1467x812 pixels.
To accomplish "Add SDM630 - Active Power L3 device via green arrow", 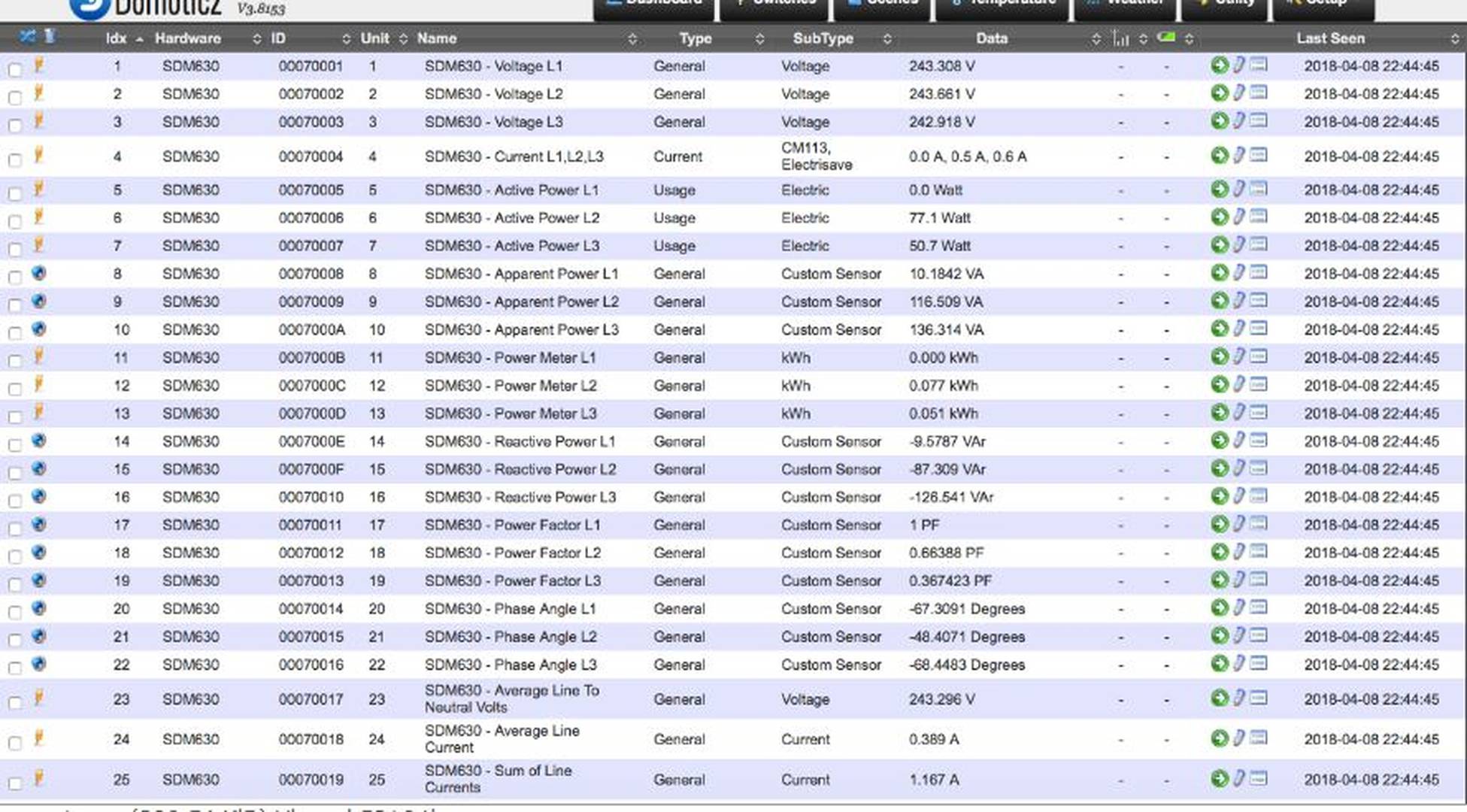I will (x=1219, y=245).
